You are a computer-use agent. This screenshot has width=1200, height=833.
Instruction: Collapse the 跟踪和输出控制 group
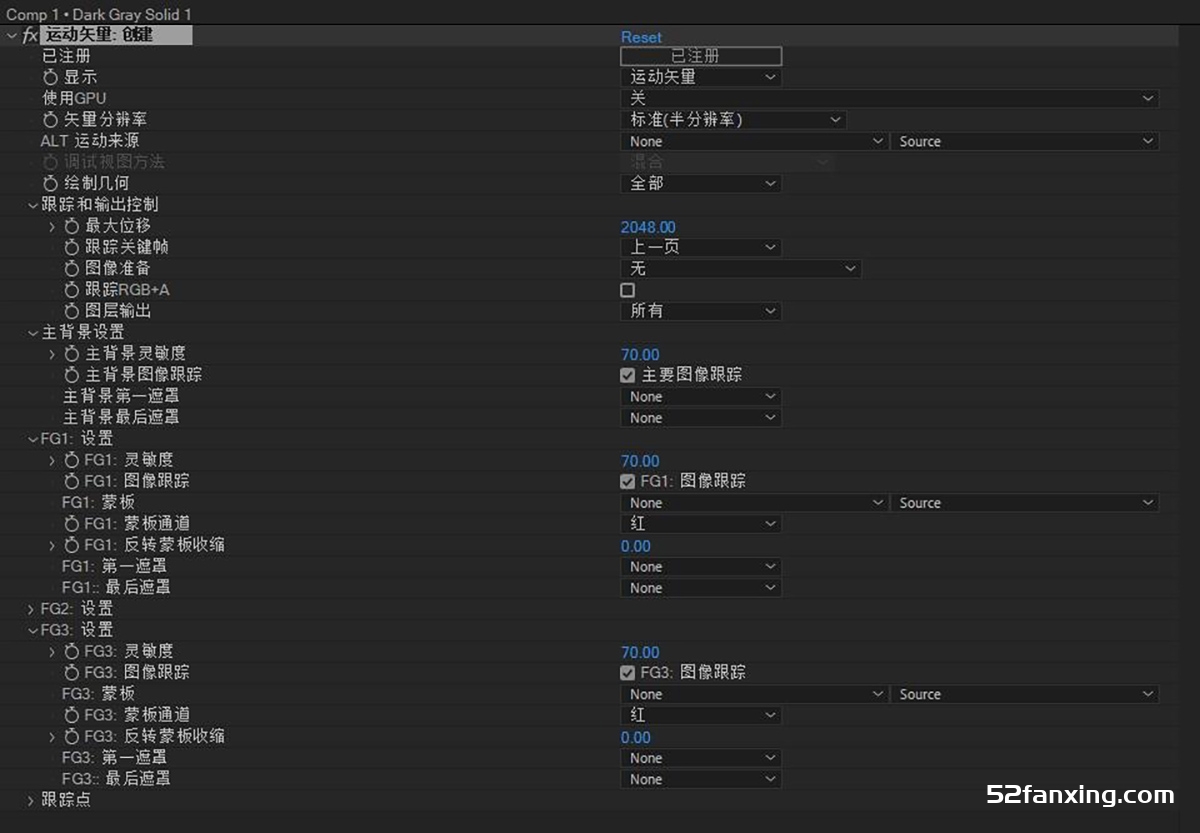[32, 204]
